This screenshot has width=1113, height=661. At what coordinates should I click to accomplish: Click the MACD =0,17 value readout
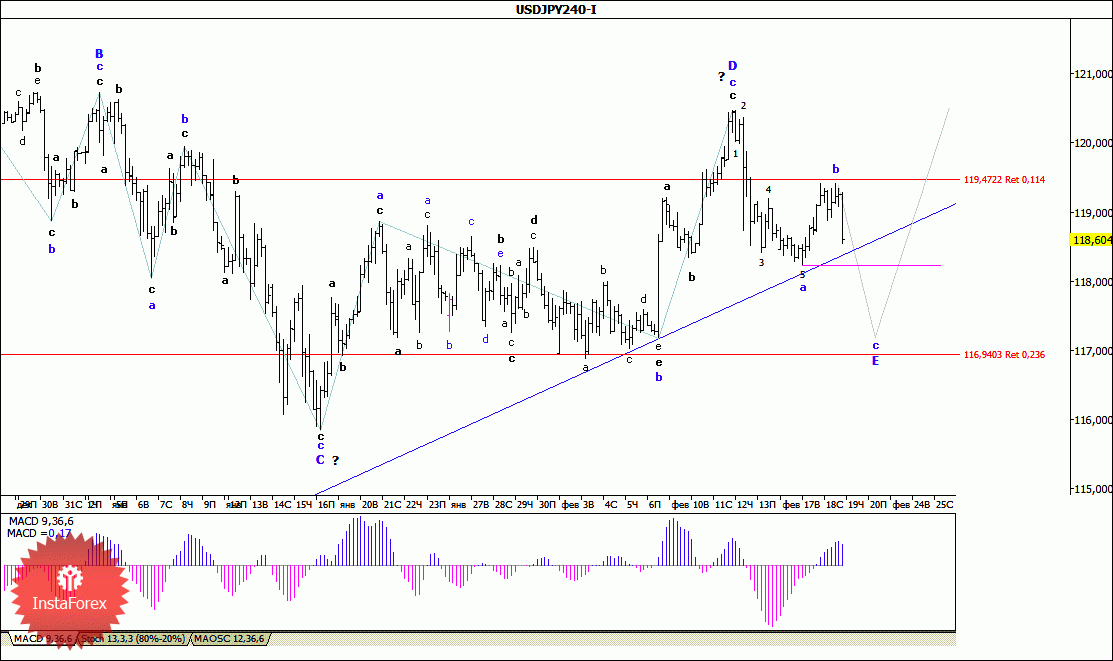coord(39,533)
